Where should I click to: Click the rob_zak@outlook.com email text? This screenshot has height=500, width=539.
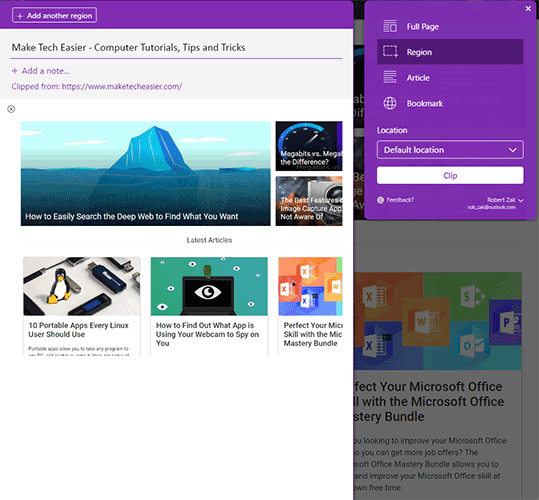click(492, 207)
